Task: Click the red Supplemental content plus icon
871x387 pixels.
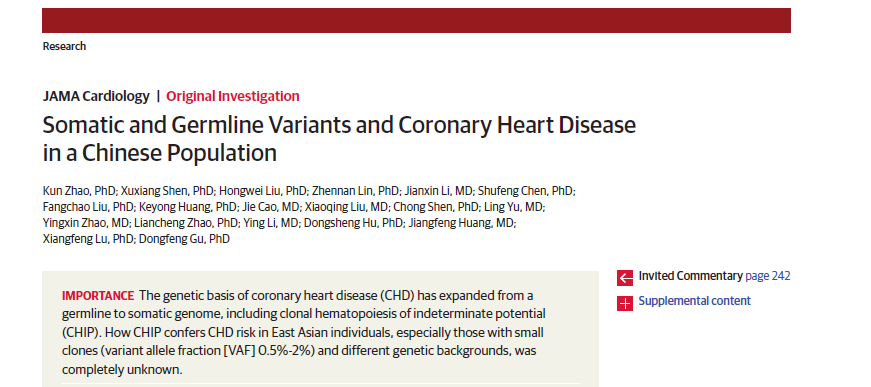Action: (x=625, y=303)
